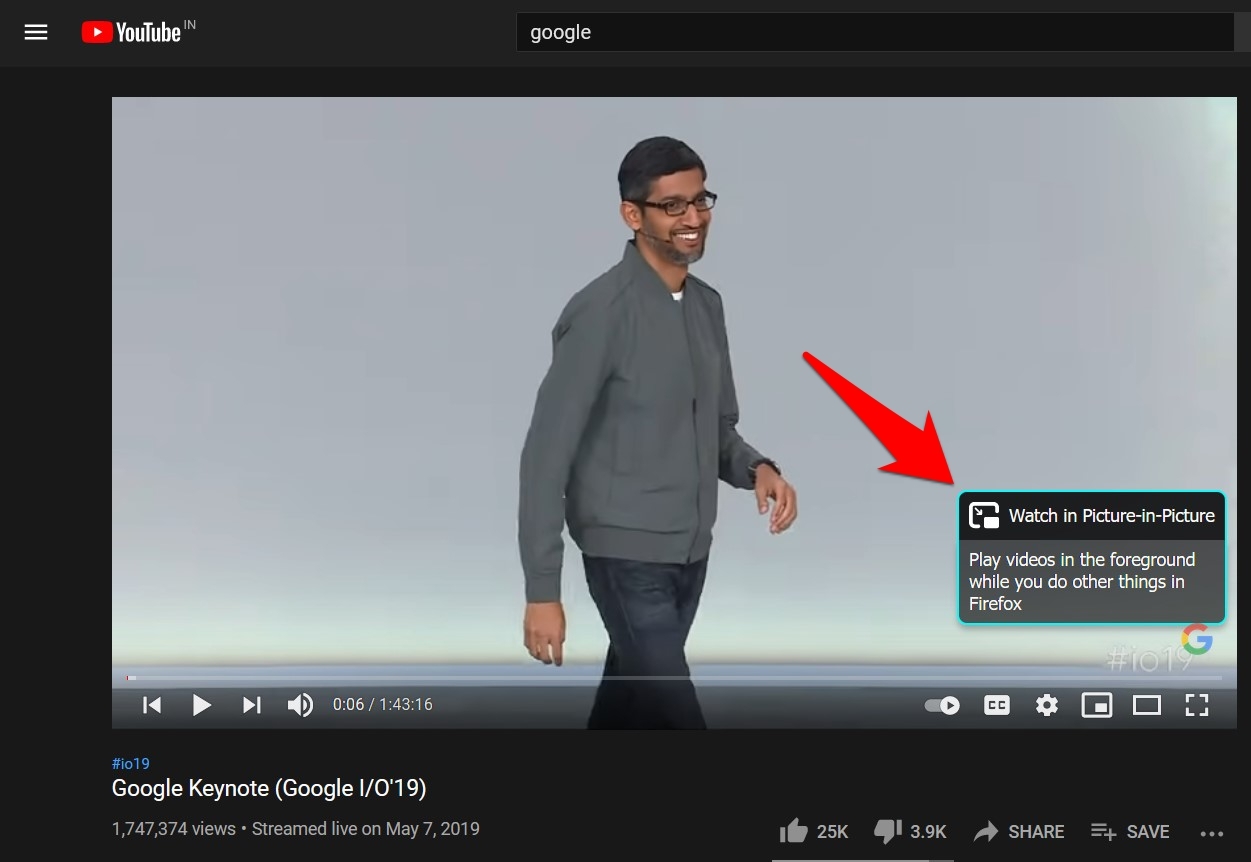Open the video settings gear
Screen dimensions: 1251x862
pos(1046,705)
